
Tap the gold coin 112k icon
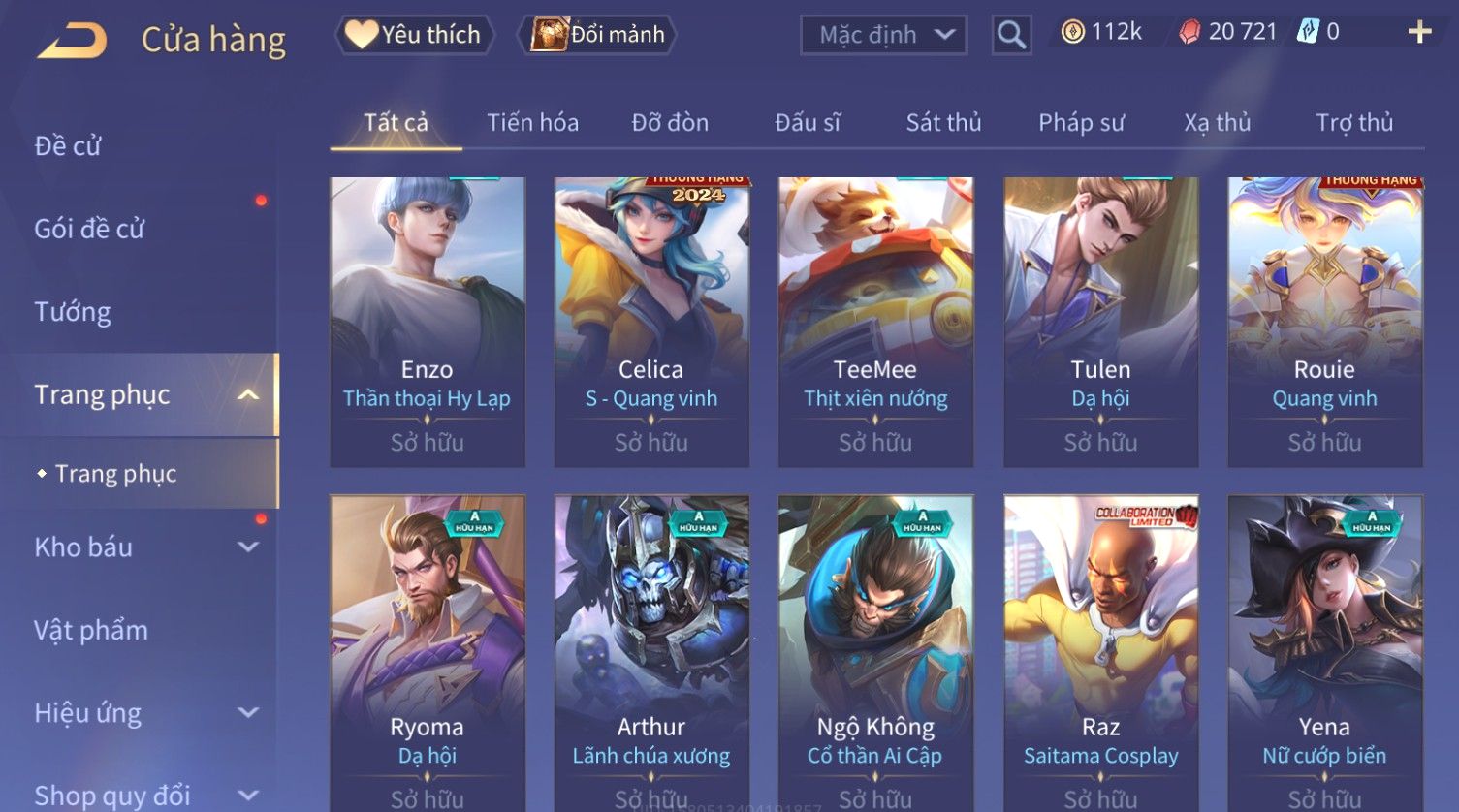point(1072,32)
